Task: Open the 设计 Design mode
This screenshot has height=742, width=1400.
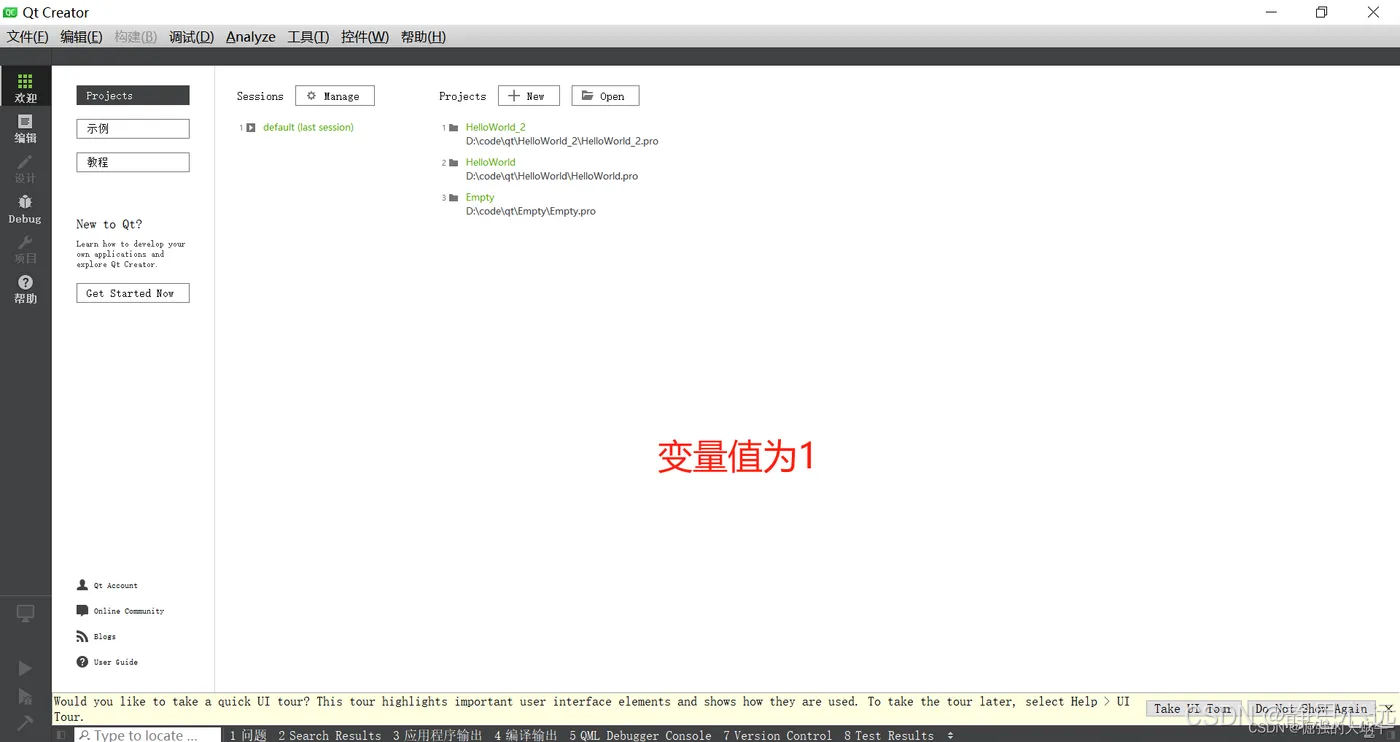Action: click(25, 168)
